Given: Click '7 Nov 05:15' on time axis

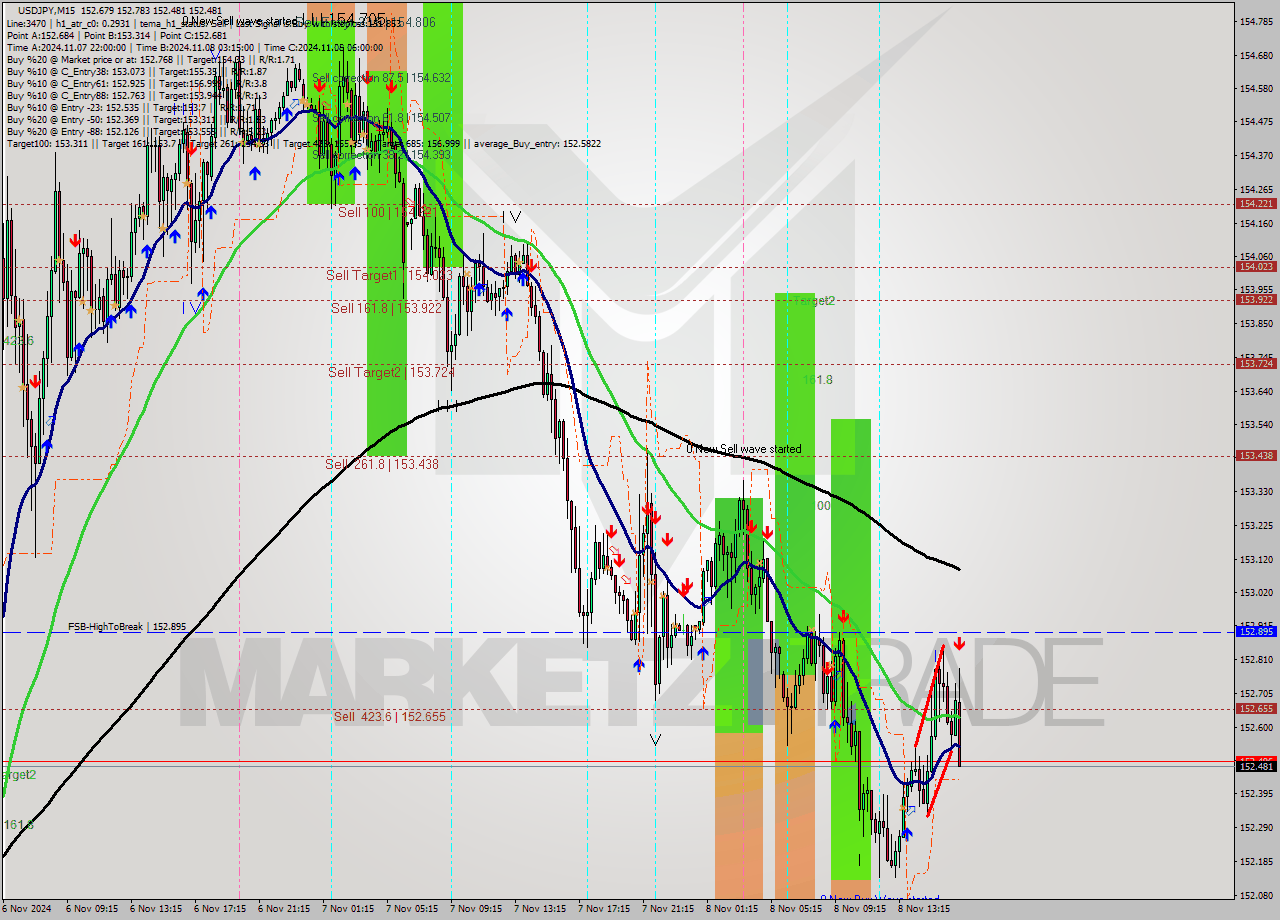Looking at the screenshot, I should pyautogui.click(x=414, y=909).
